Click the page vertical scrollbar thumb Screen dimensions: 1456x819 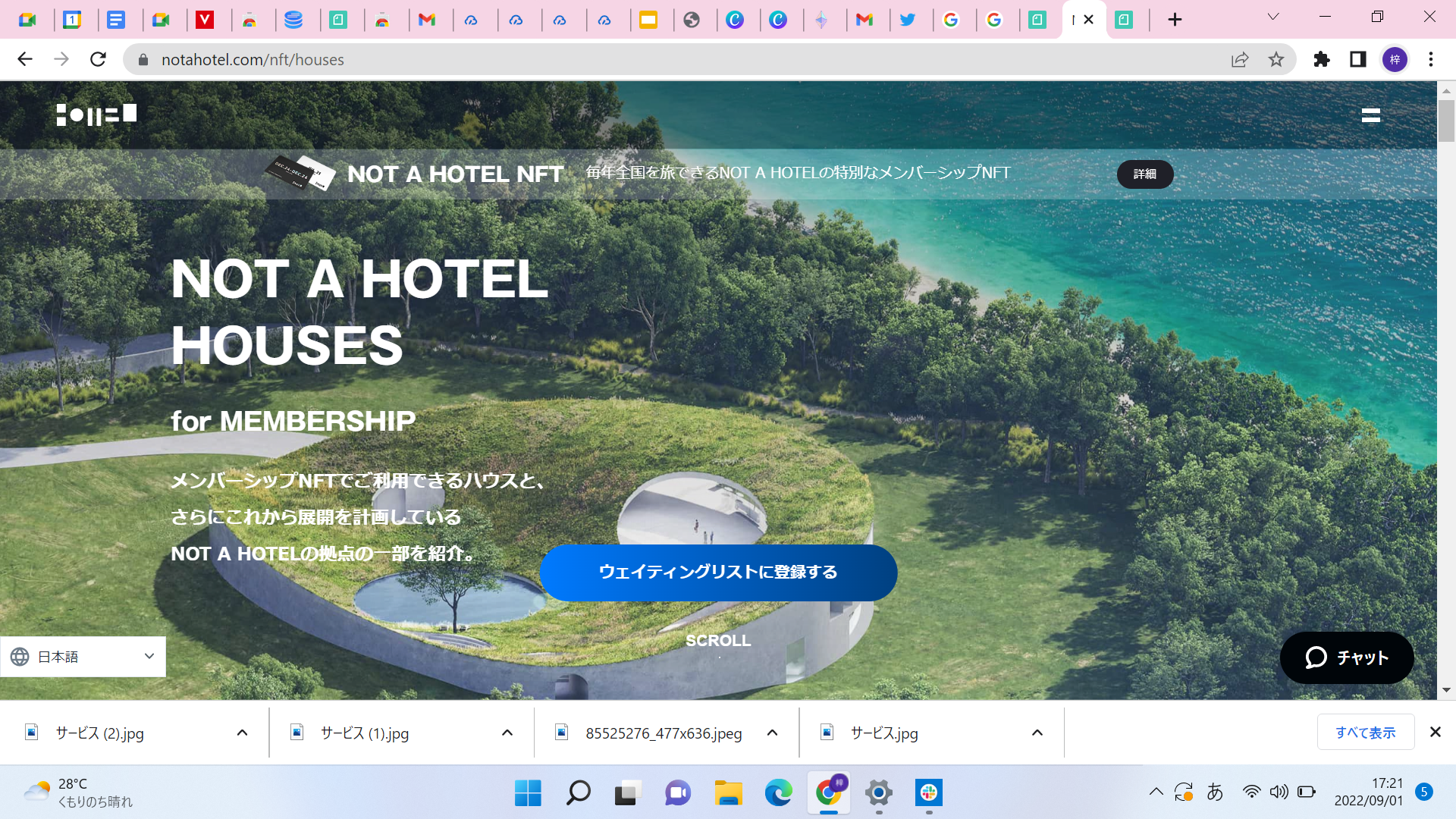tap(1446, 121)
